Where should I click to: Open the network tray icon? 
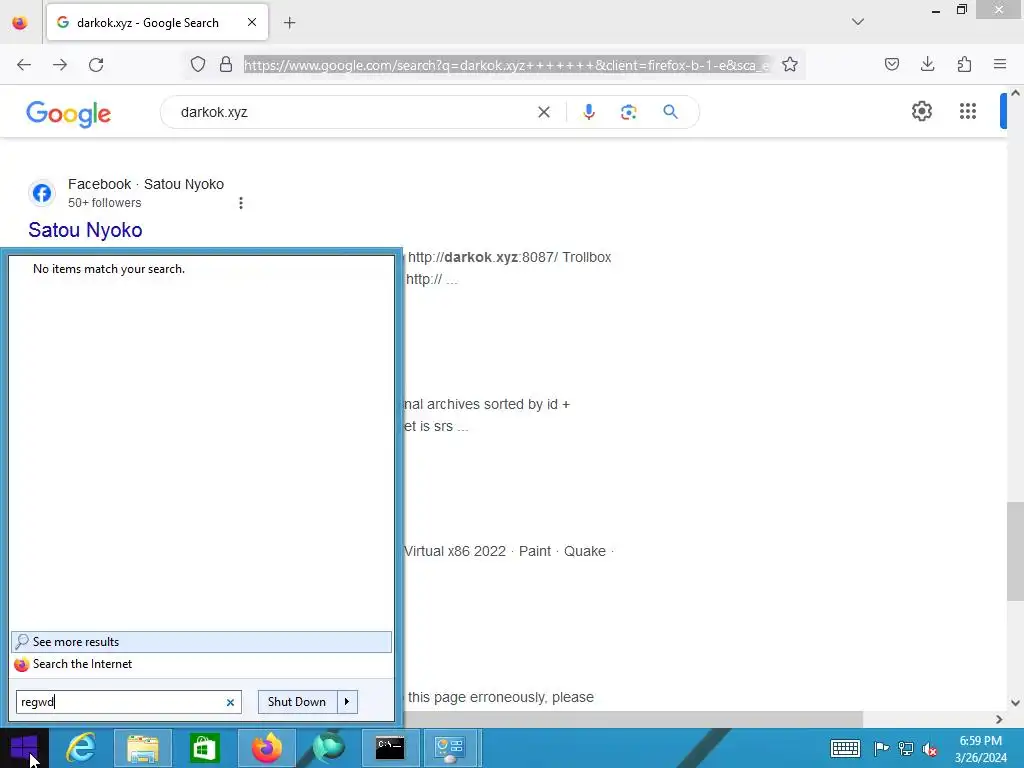point(906,748)
